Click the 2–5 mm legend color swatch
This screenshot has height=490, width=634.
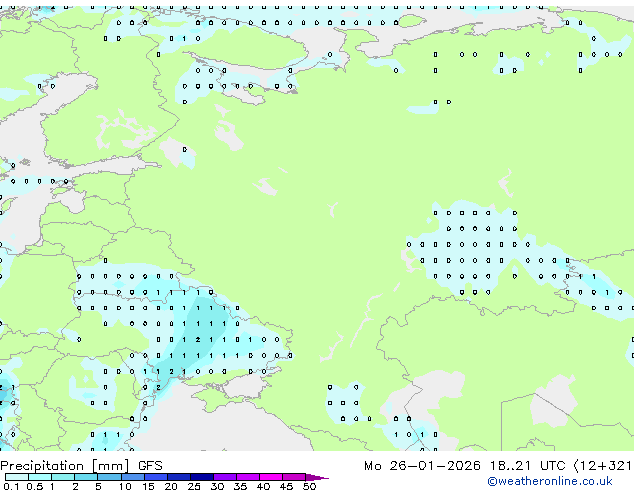[x=86, y=477]
